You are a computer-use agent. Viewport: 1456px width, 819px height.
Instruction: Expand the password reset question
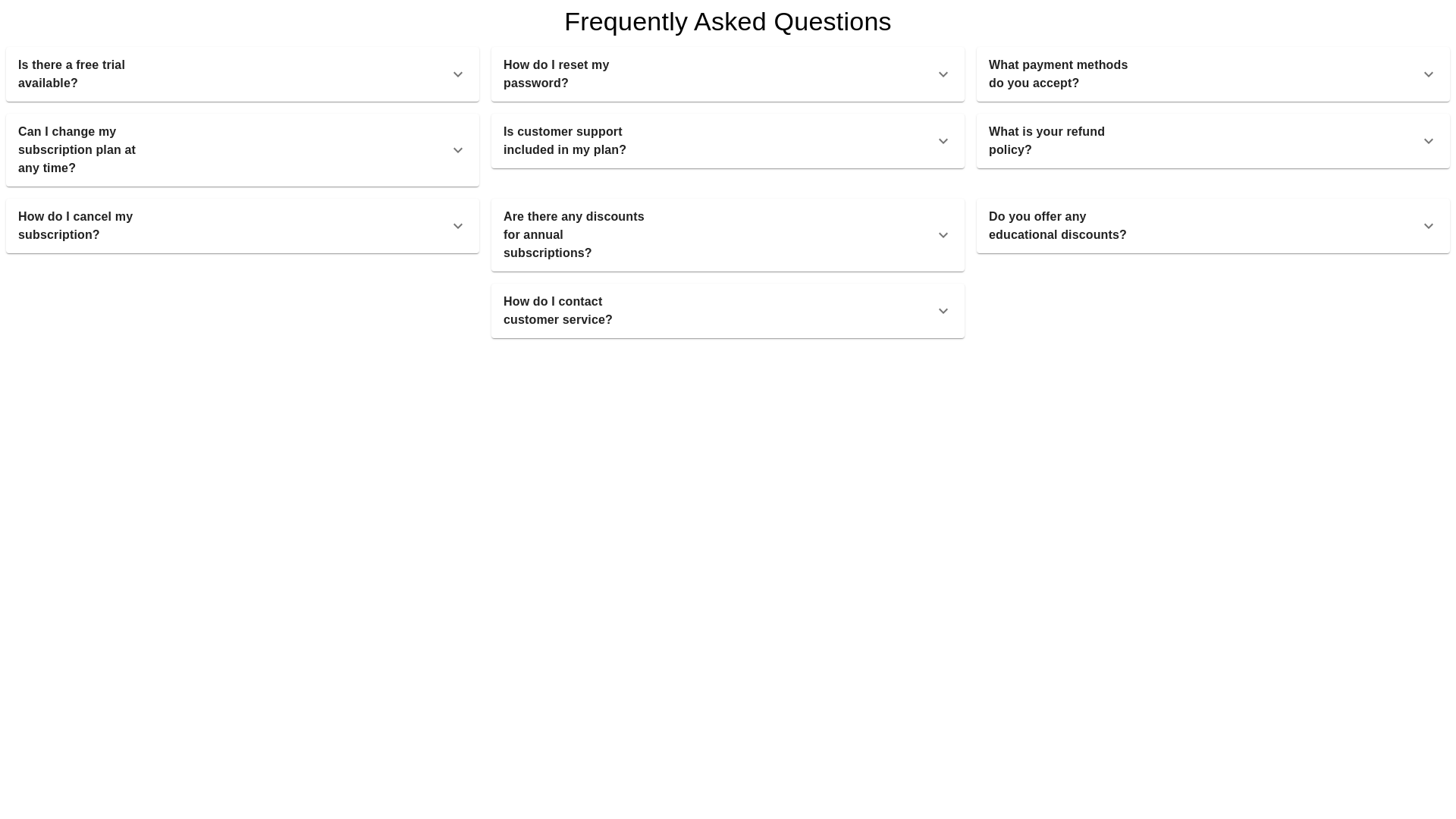727,74
